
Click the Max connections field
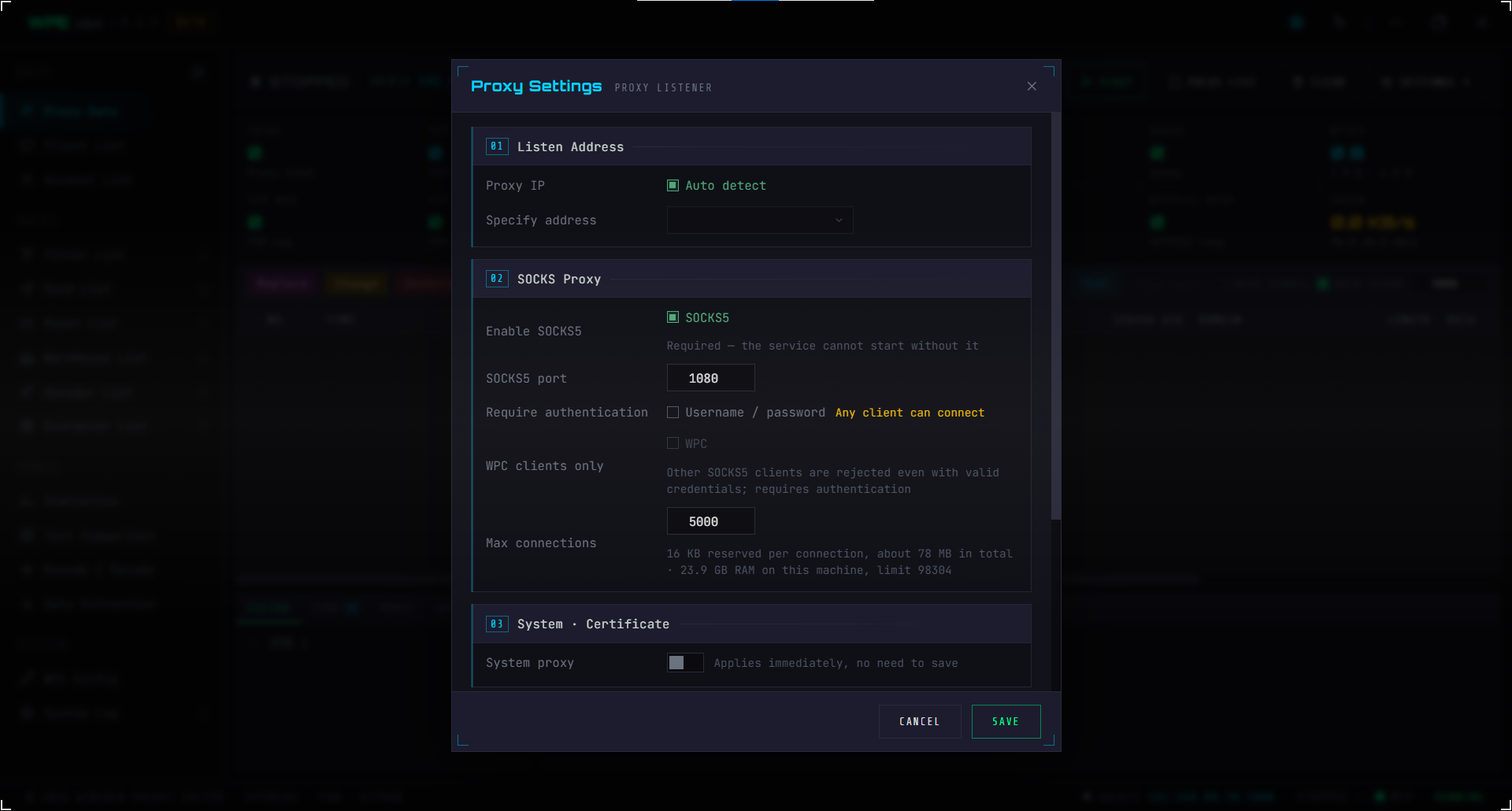[x=710, y=521]
